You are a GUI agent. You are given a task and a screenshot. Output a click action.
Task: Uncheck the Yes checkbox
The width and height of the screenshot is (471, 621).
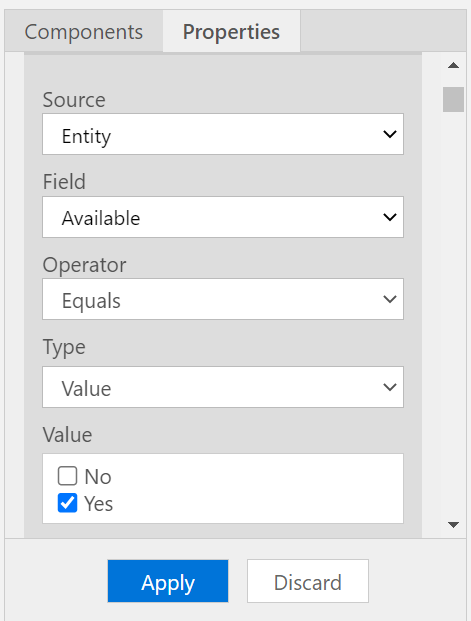point(67,503)
